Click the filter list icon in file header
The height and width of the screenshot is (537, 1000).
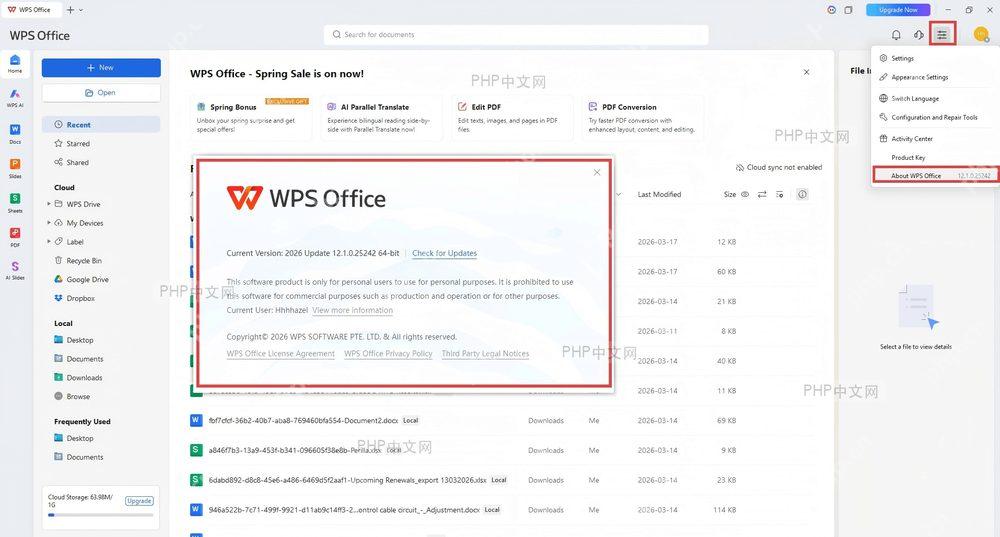tap(779, 195)
